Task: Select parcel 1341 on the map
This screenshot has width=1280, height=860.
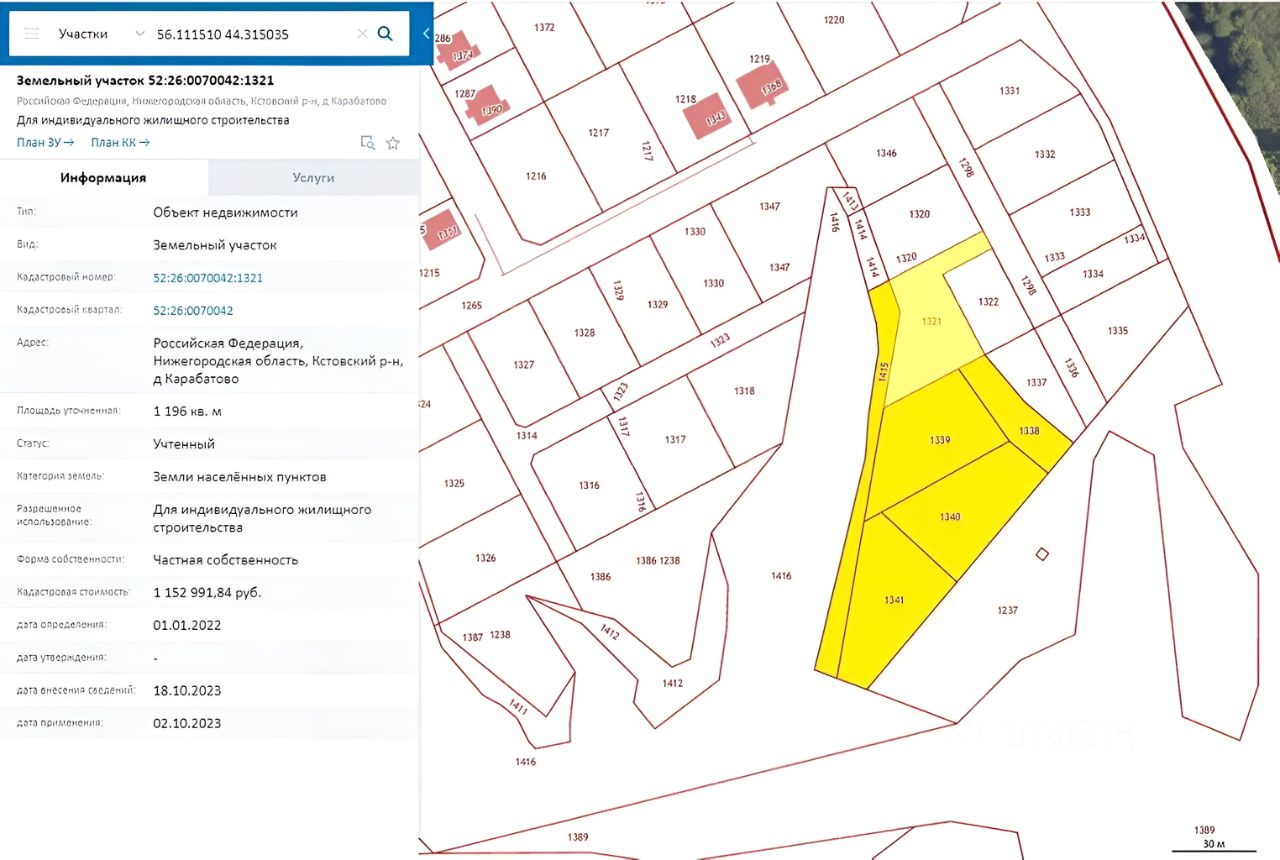Action: pyautogui.click(x=894, y=600)
